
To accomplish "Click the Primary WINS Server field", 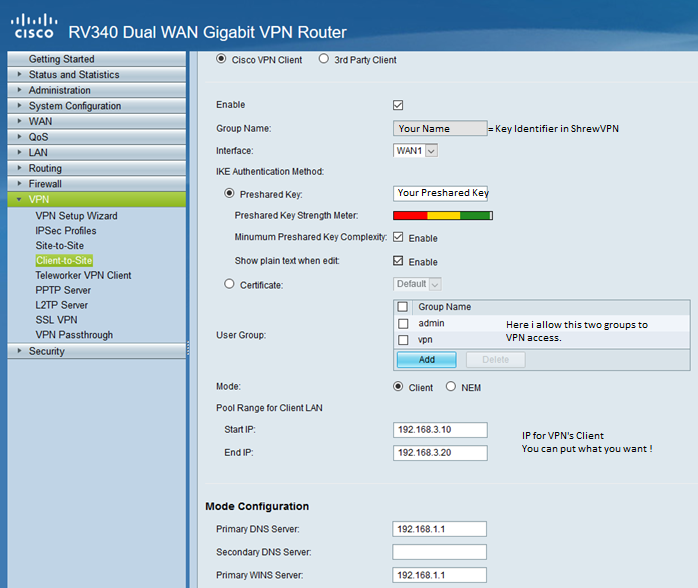I will point(439,575).
